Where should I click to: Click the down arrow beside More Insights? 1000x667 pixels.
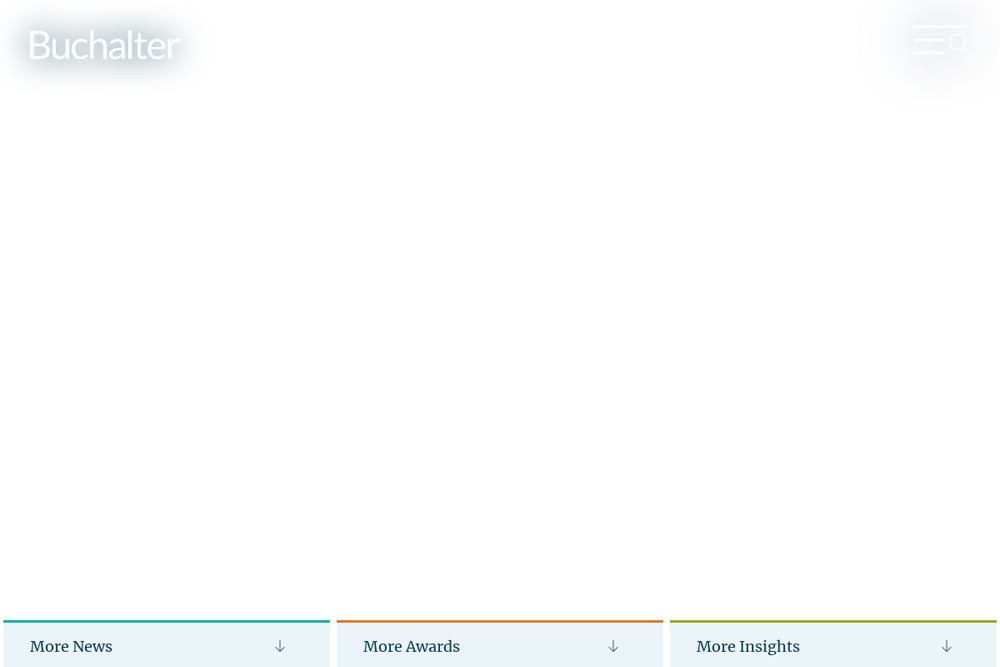click(946, 647)
